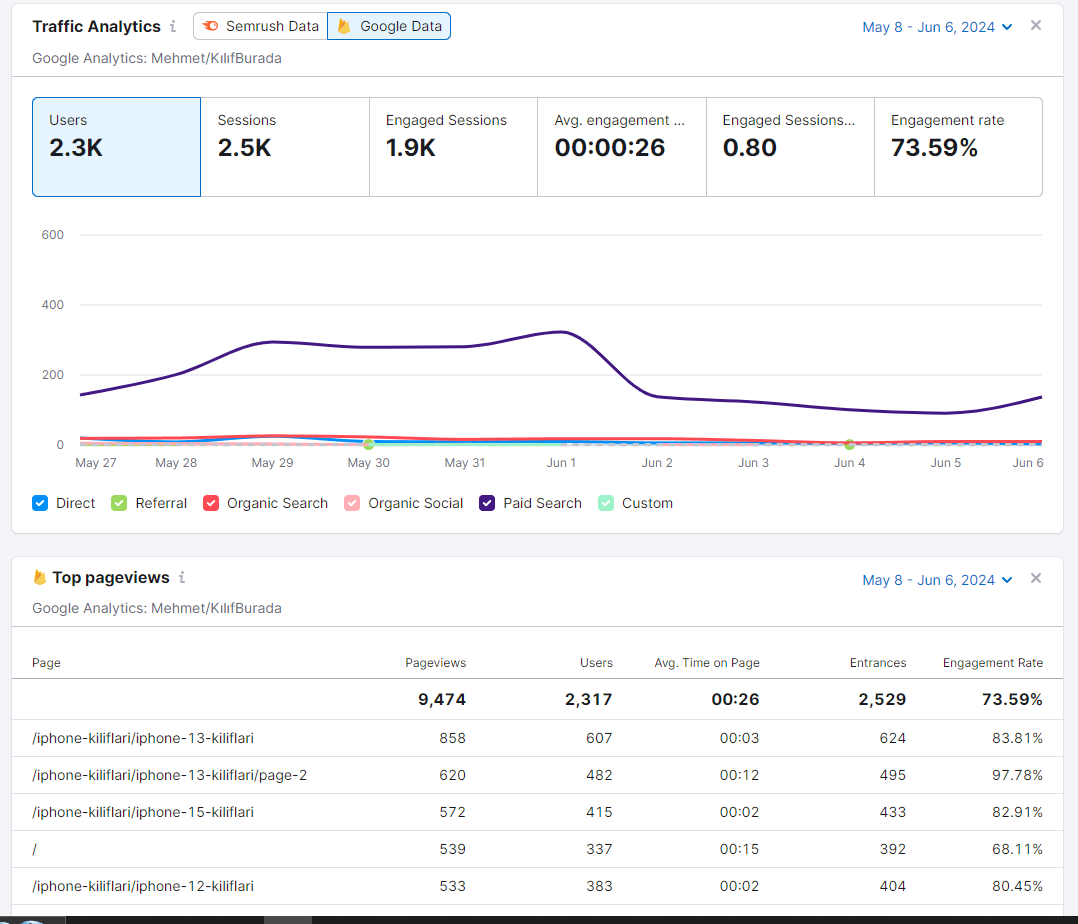Screen dimensions: 1078x924
Task: Click the info icon beside Traffic Analytics
Action: pyautogui.click(x=173, y=26)
